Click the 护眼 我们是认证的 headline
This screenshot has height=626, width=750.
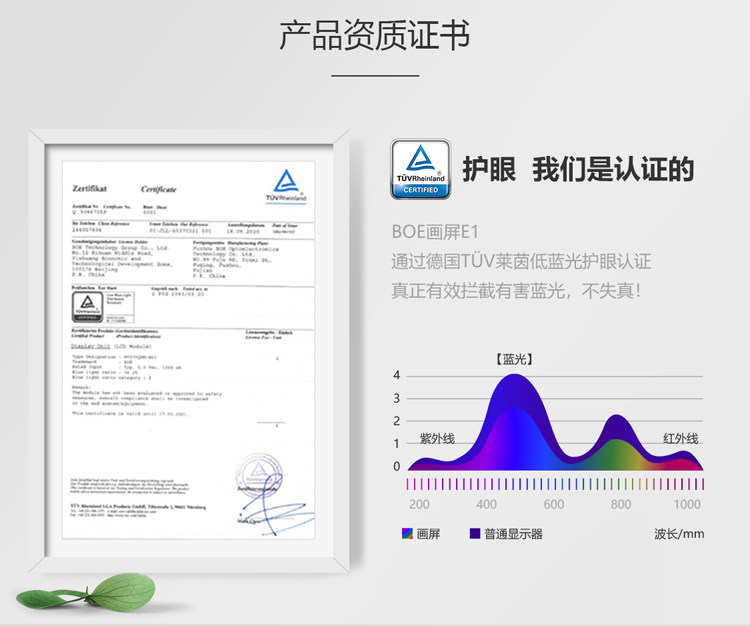(578, 169)
